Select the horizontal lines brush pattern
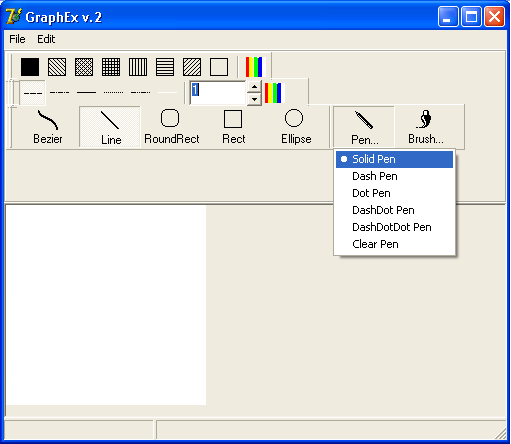Viewport: 511px width, 444px height. 165,67
